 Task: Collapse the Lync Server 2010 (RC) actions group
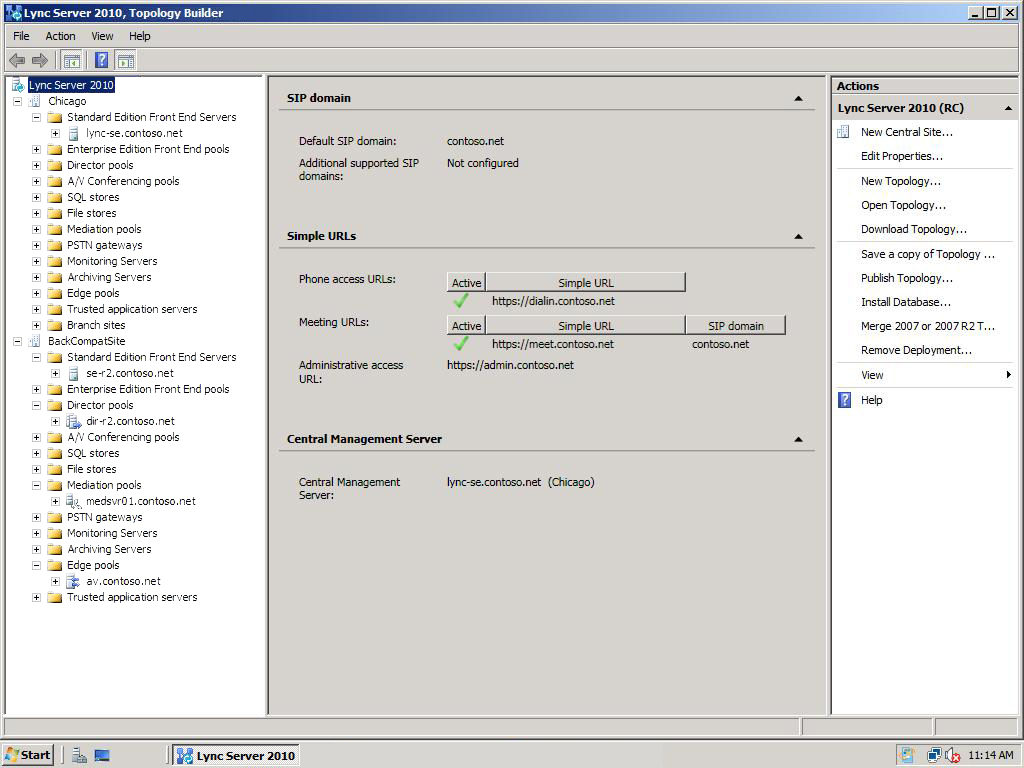pyautogui.click(x=1008, y=108)
